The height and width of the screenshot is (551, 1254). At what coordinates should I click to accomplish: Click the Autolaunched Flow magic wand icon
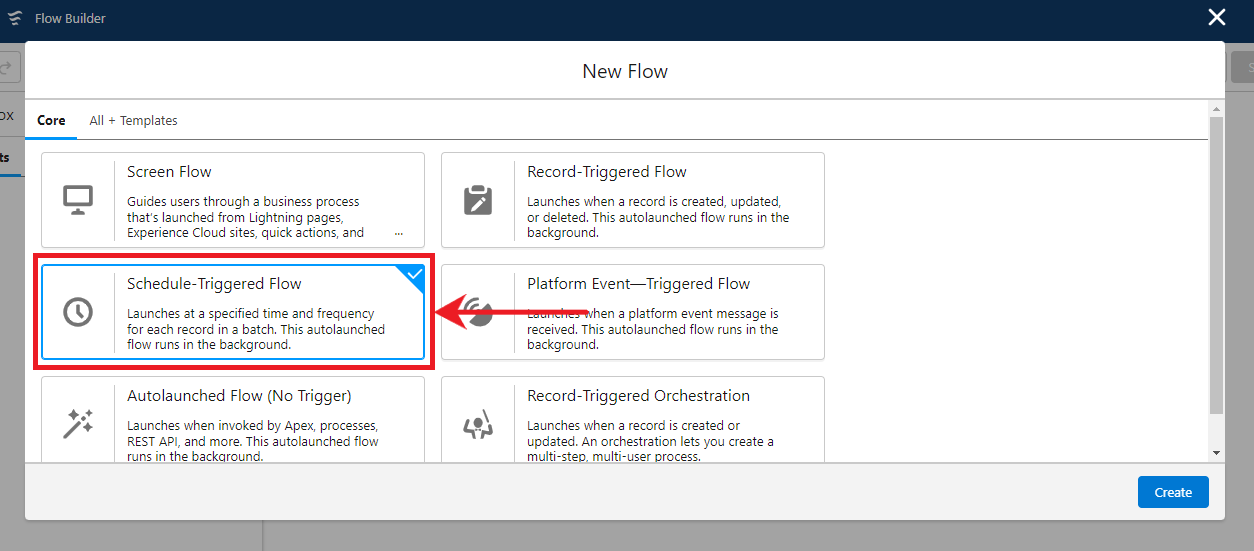click(78, 424)
